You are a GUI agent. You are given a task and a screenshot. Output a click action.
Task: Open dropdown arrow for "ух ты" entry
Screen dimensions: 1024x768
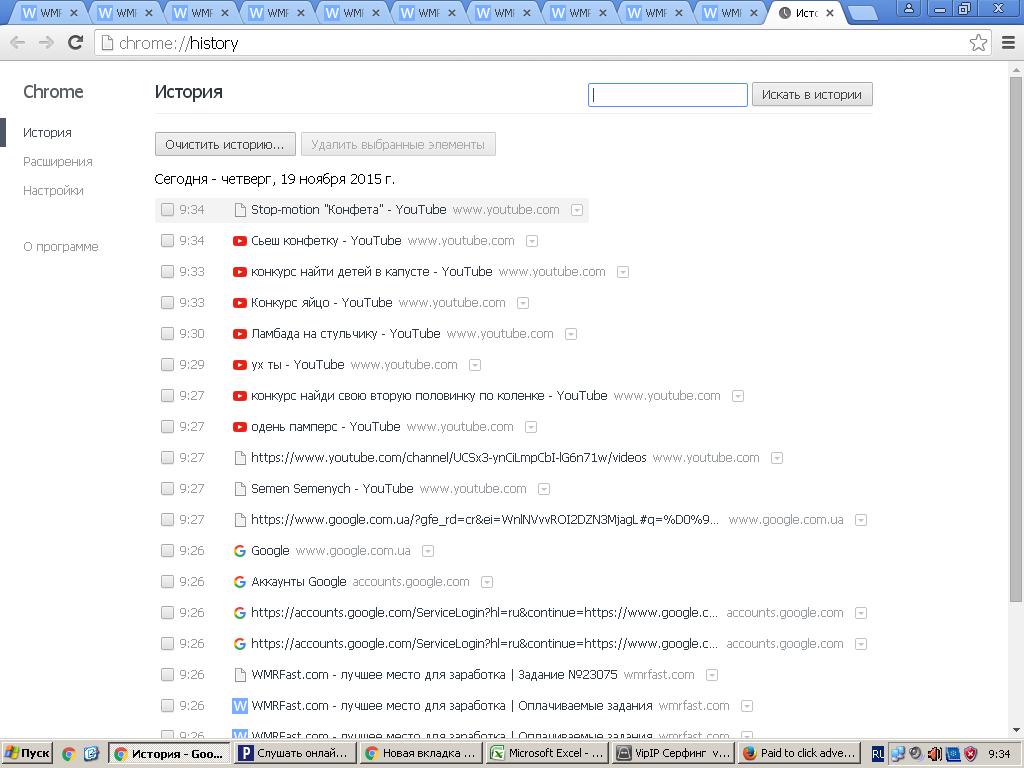click(x=475, y=366)
